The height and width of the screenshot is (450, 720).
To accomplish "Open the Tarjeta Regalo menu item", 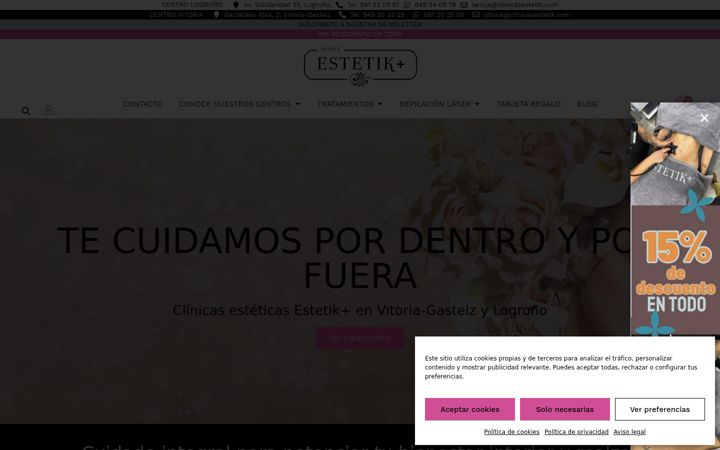I will point(529,104).
